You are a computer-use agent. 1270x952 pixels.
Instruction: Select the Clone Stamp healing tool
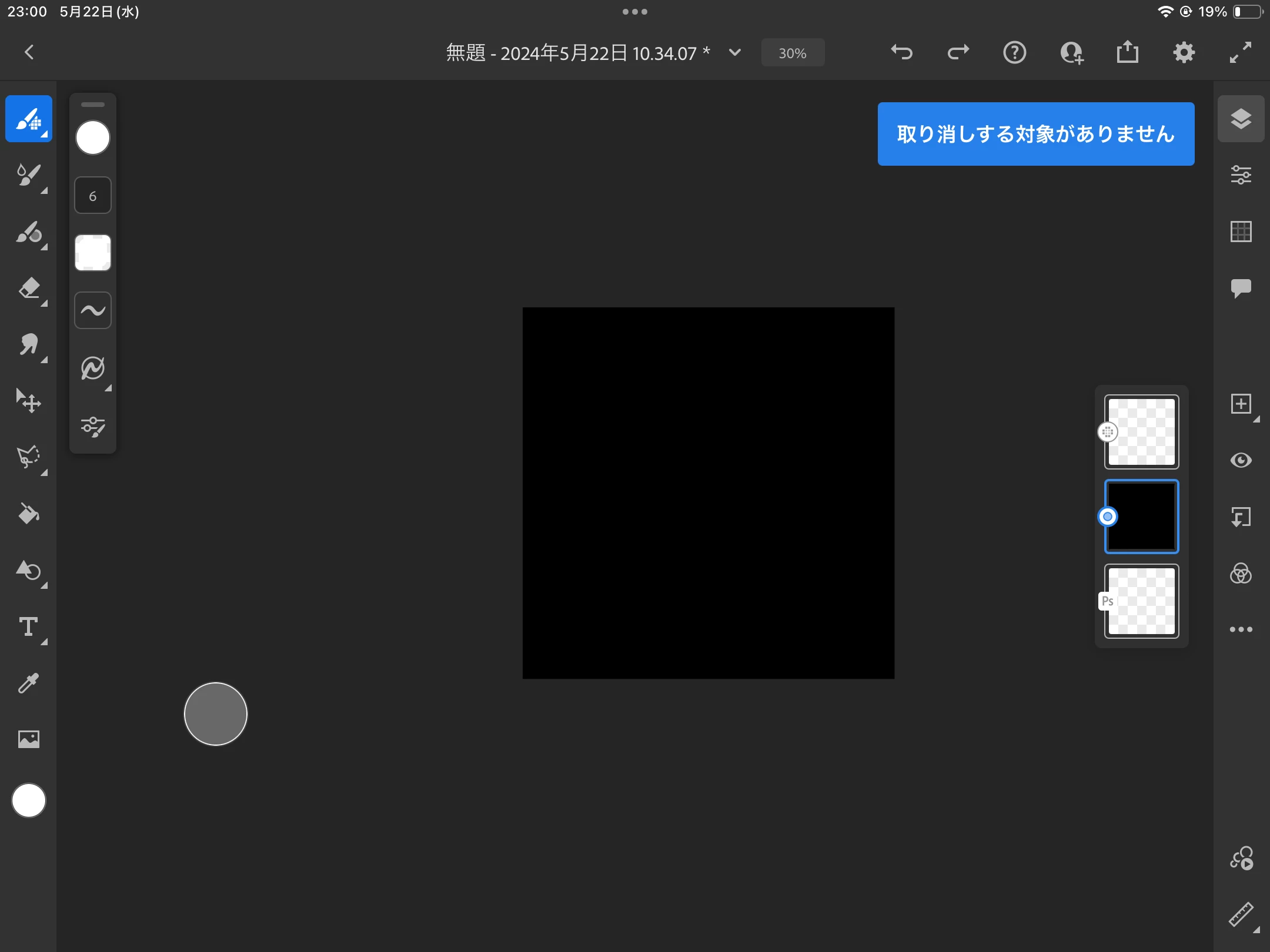pos(29,345)
